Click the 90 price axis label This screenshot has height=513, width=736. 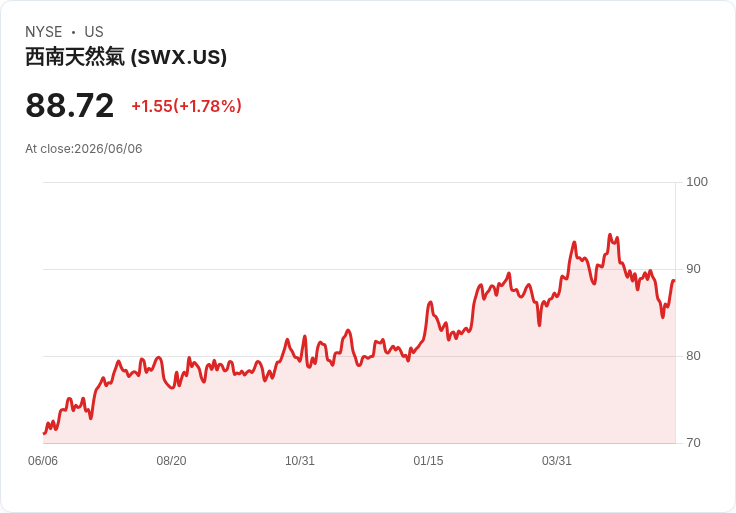pyautogui.click(x=693, y=269)
